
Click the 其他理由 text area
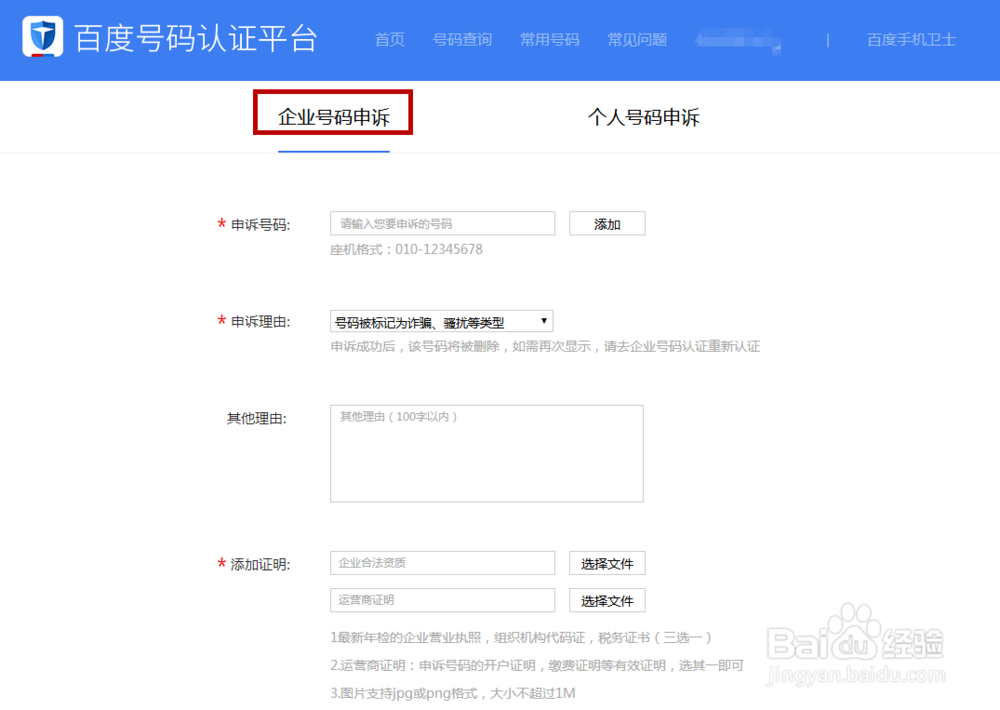(x=486, y=452)
